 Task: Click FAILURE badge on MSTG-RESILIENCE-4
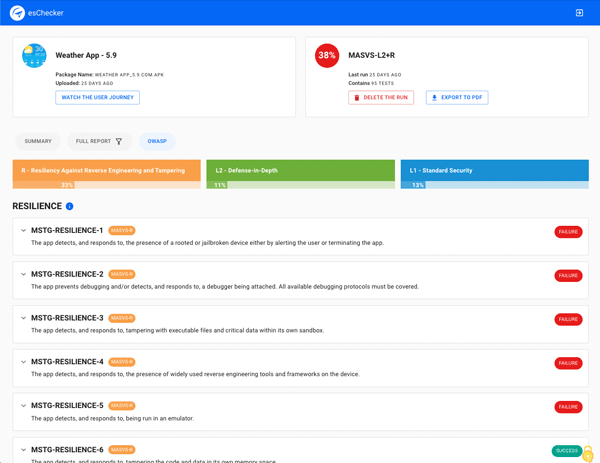pyautogui.click(x=568, y=363)
